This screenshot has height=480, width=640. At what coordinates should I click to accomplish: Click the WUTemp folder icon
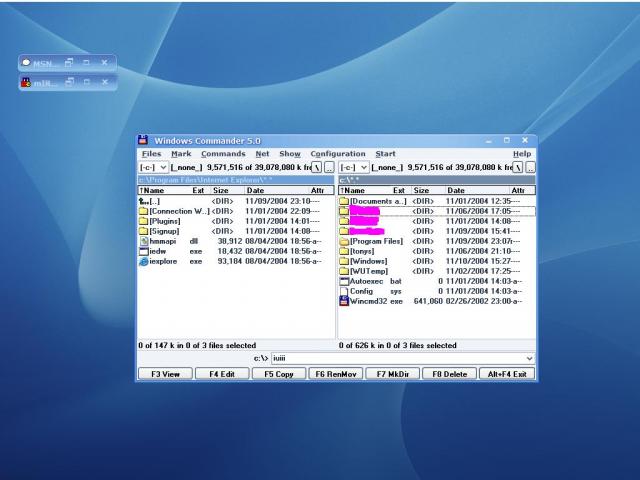pos(344,271)
